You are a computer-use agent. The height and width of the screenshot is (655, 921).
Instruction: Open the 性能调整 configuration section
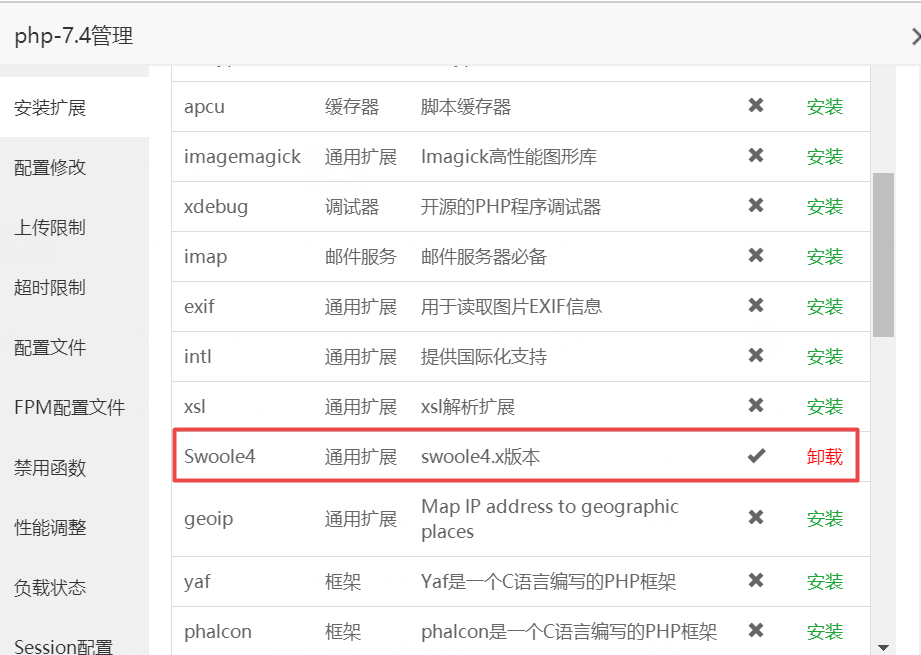[x=48, y=527]
